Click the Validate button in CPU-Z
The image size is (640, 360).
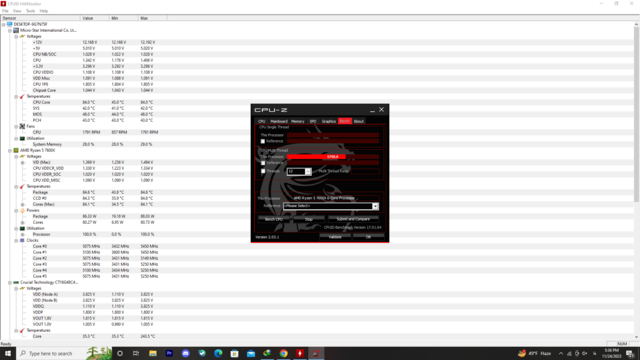pyautogui.click(x=335, y=237)
